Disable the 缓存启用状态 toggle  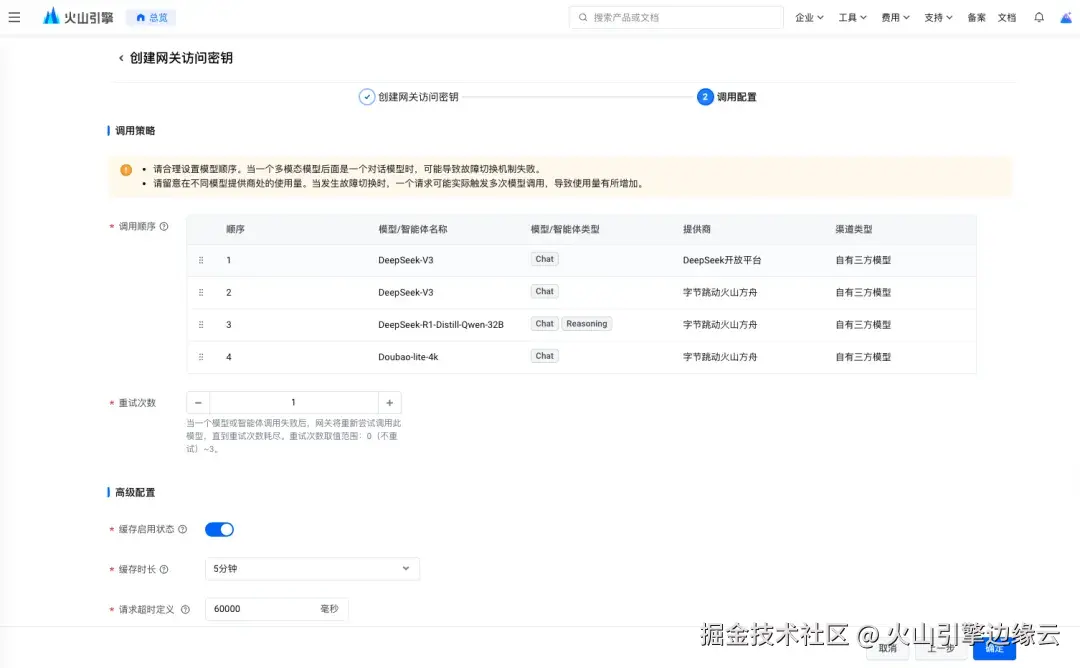point(219,529)
